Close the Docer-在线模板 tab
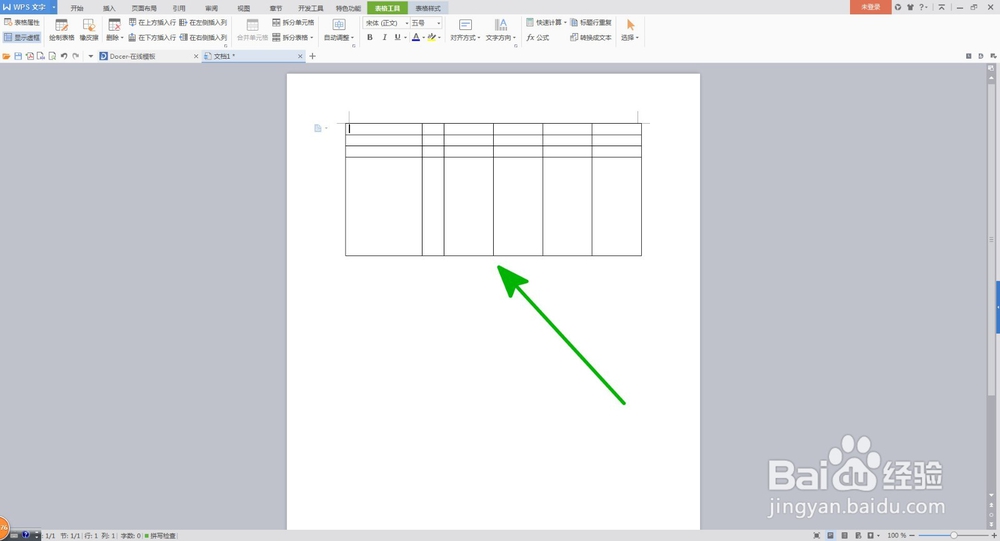 196,56
